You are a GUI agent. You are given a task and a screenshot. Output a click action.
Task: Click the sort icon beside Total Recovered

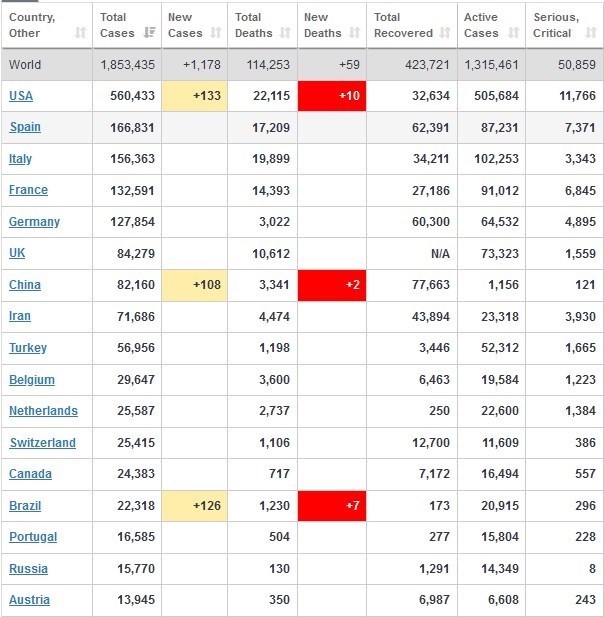[446, 33]
